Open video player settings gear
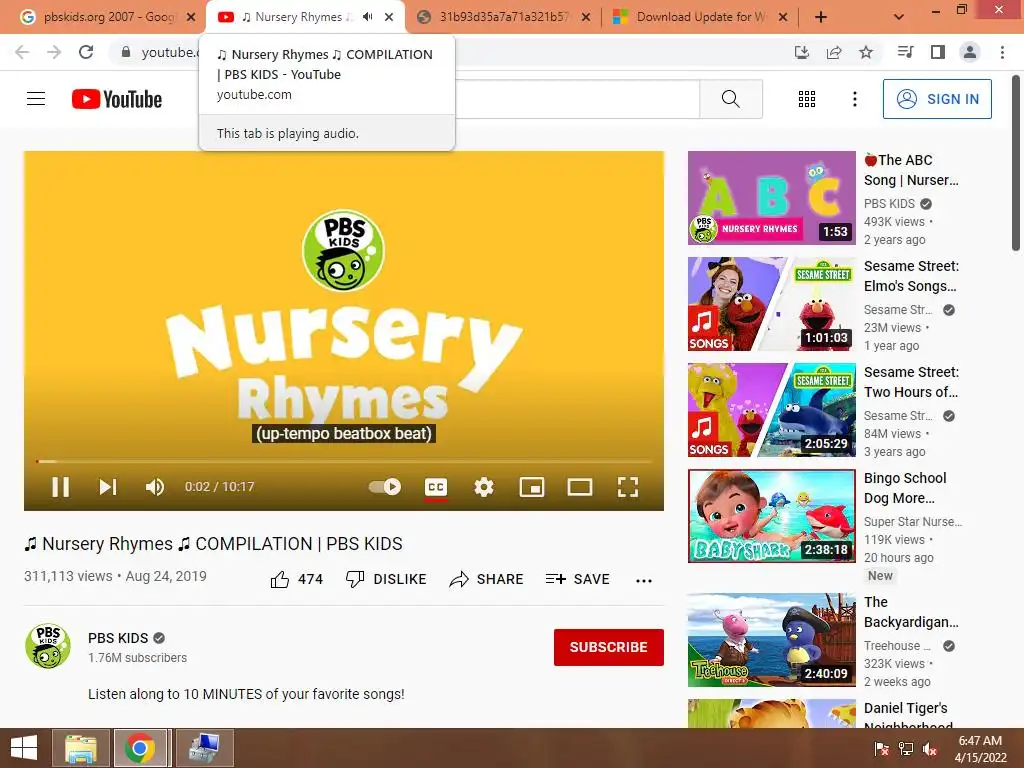This screenshot has height=768, width=1024. click(x=483, y=487)
